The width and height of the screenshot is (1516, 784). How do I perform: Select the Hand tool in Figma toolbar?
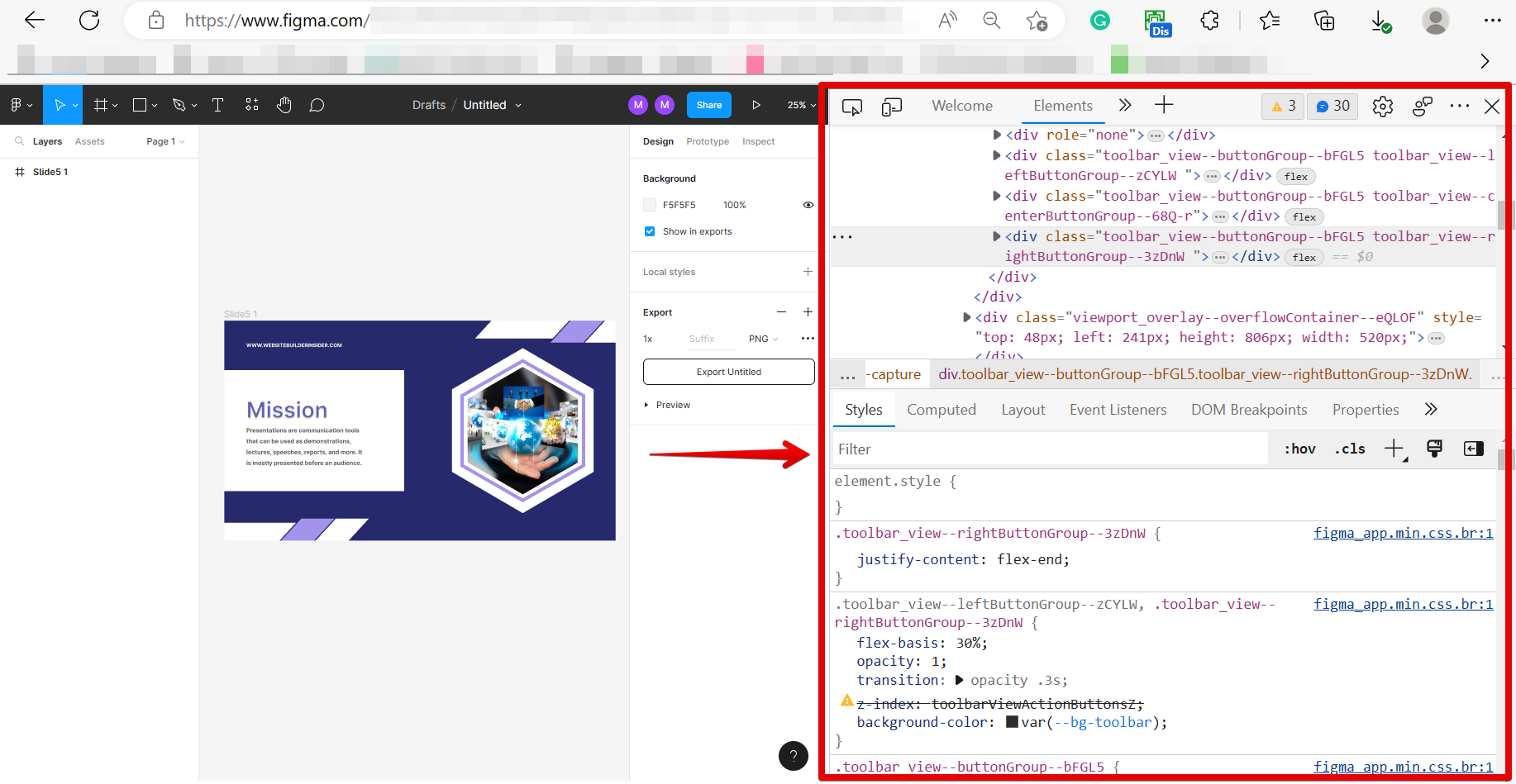click(284, 105)
